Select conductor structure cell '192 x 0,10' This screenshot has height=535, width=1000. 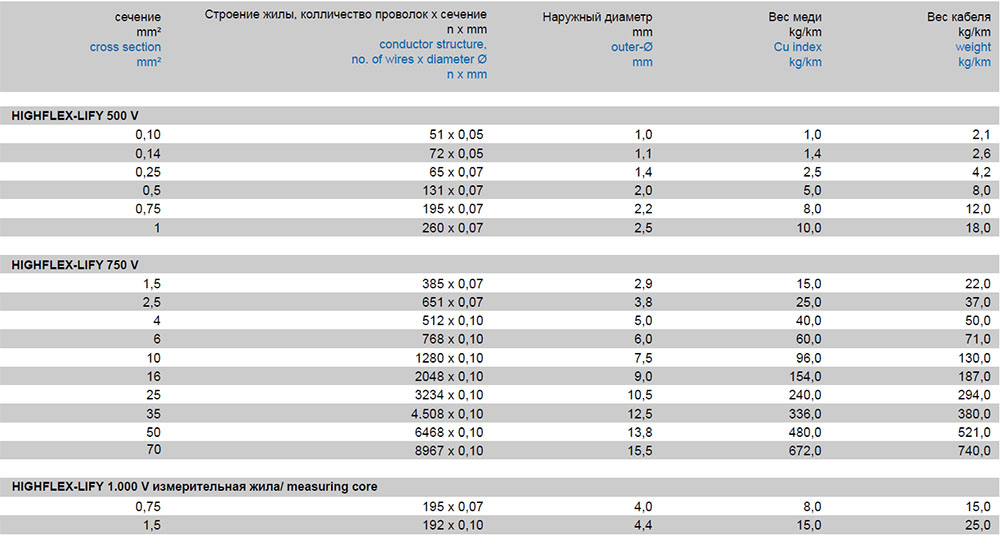pos(453,525)
